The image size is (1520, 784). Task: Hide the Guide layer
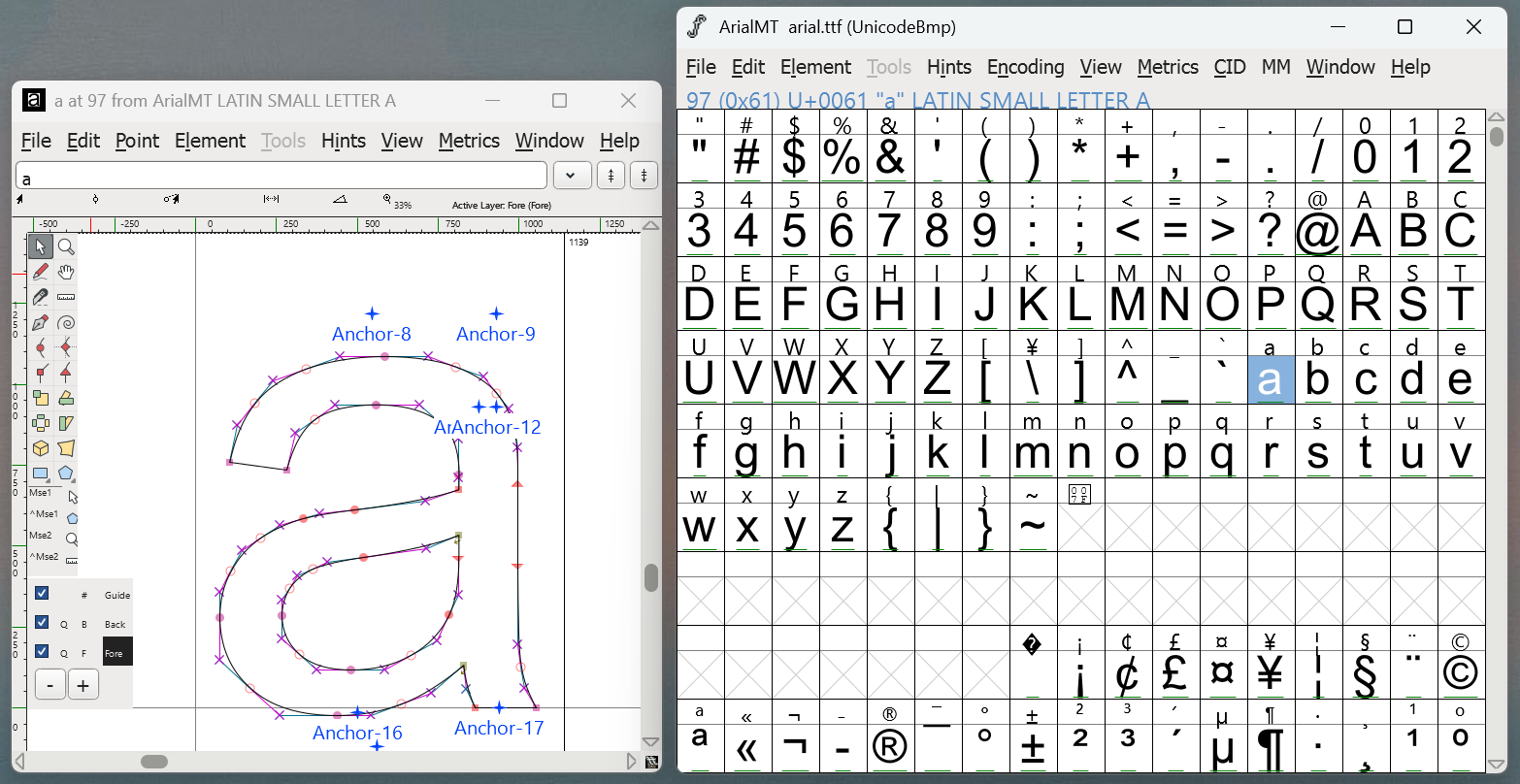pyautogui.click(x=42, y=593)
